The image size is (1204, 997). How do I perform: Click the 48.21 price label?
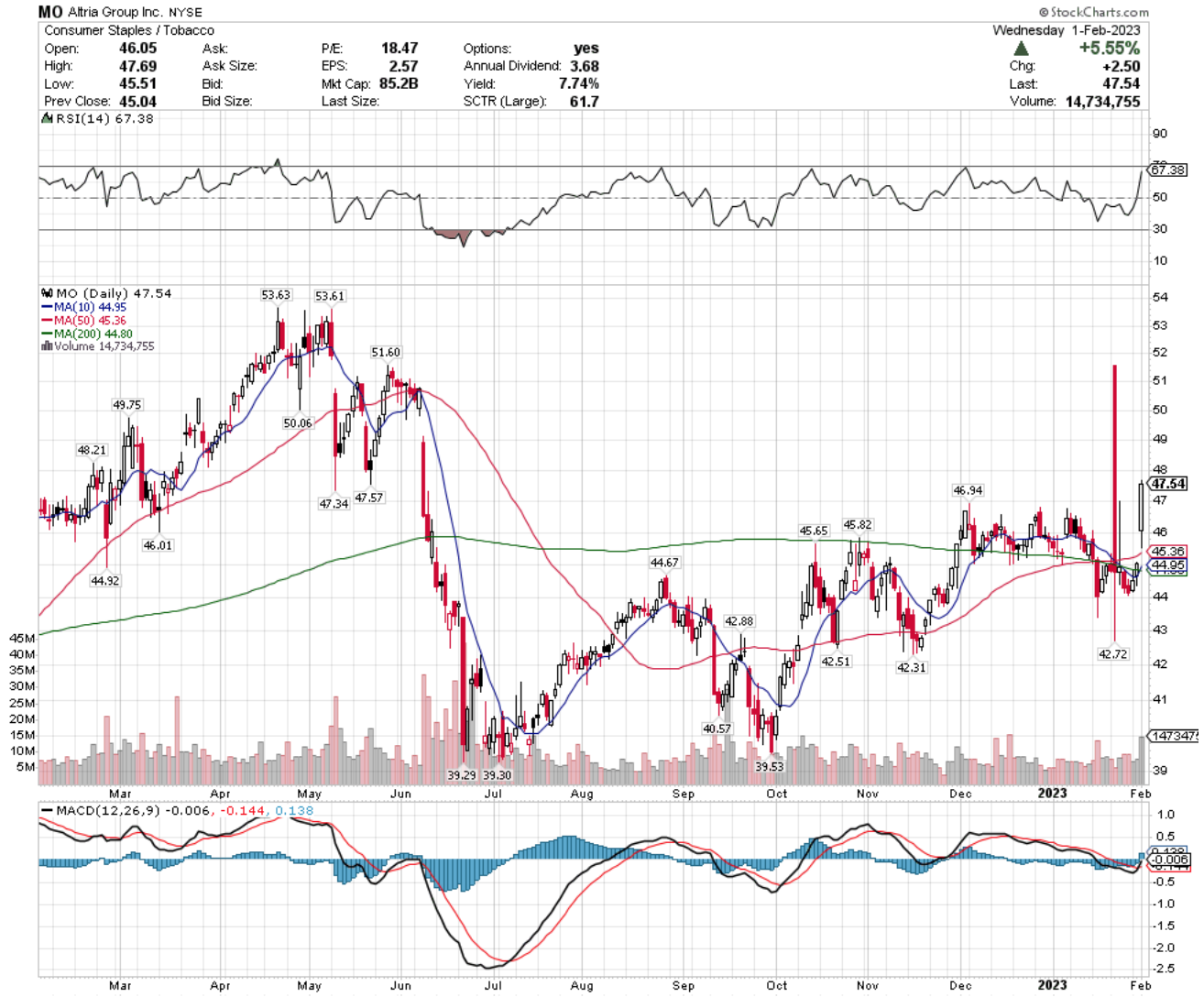(92, 450)
